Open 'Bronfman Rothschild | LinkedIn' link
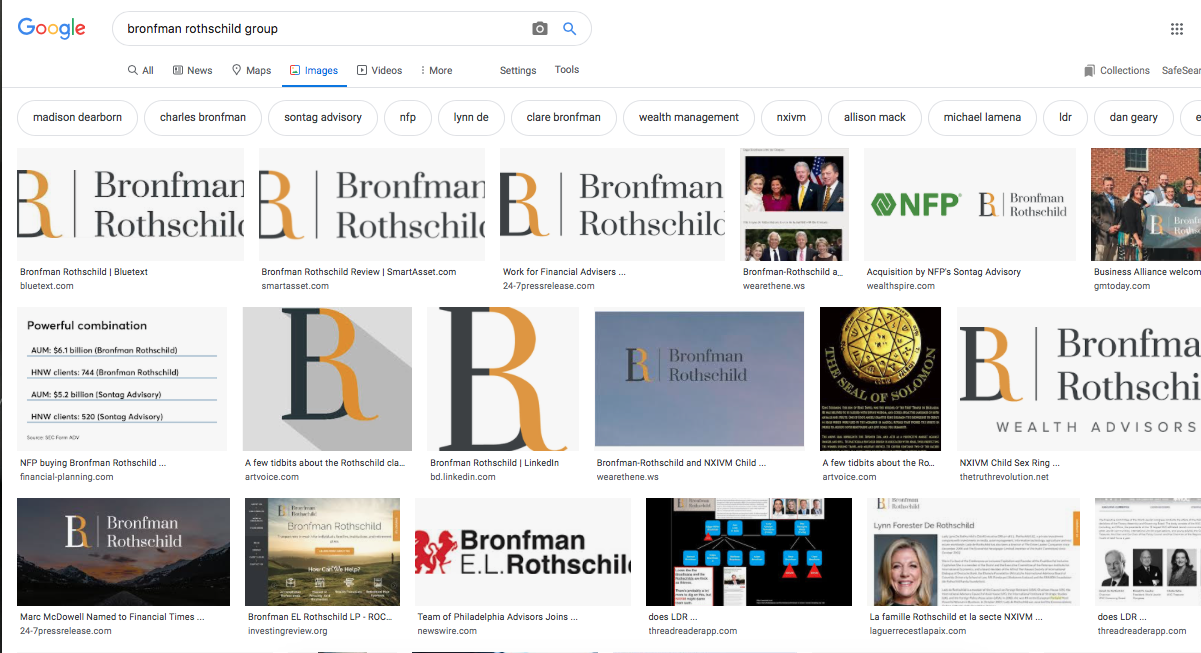The width and height of the screenshot is (1201, 653). [494, 463]
